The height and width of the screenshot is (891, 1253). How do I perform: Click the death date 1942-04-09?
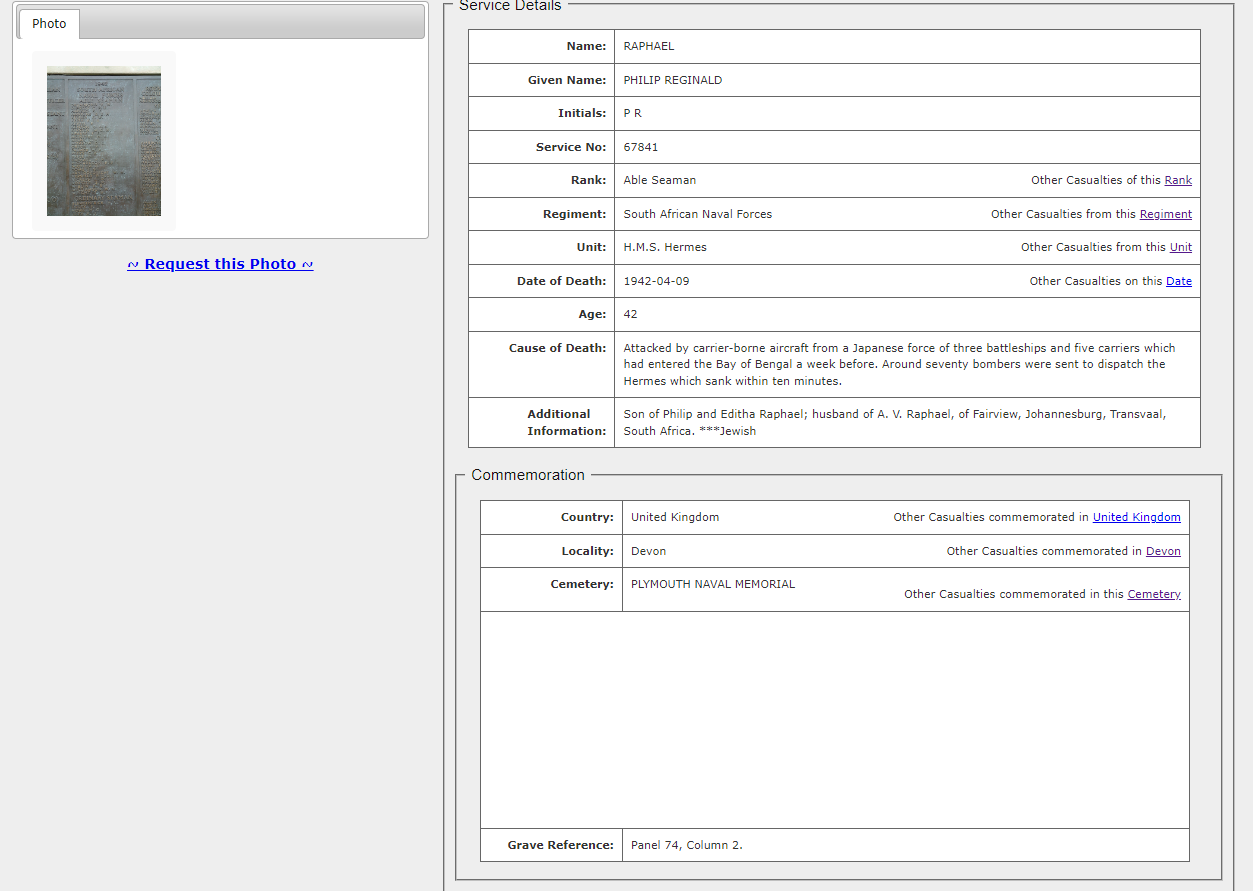[x=657, y=281]
